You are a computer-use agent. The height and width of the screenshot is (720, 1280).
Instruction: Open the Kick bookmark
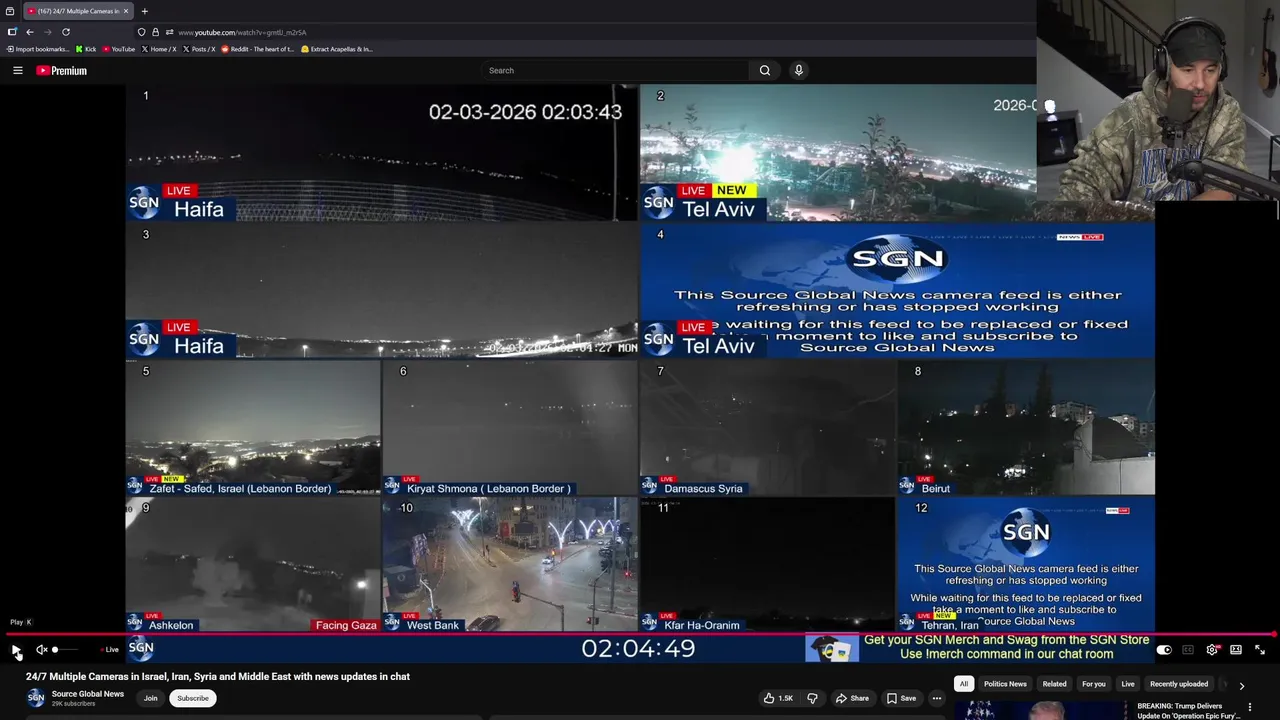(87, 49)
